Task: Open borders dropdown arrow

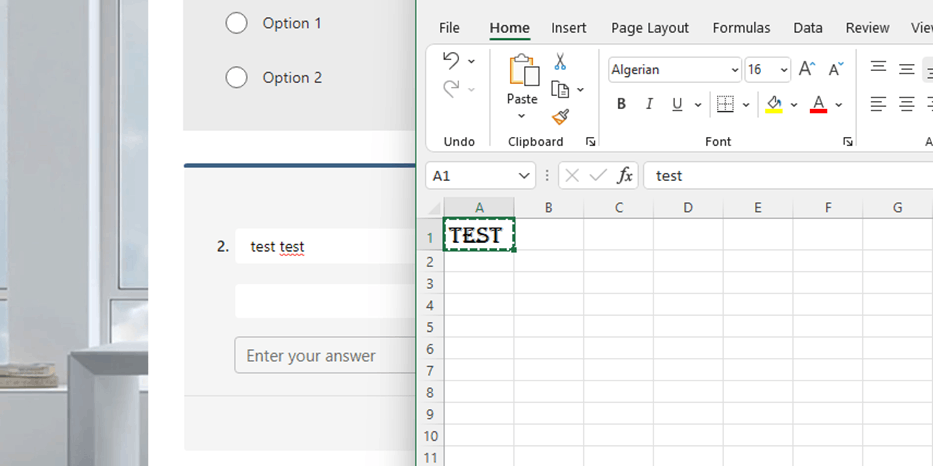Action: pyautogui.click(x=746, y=105)
